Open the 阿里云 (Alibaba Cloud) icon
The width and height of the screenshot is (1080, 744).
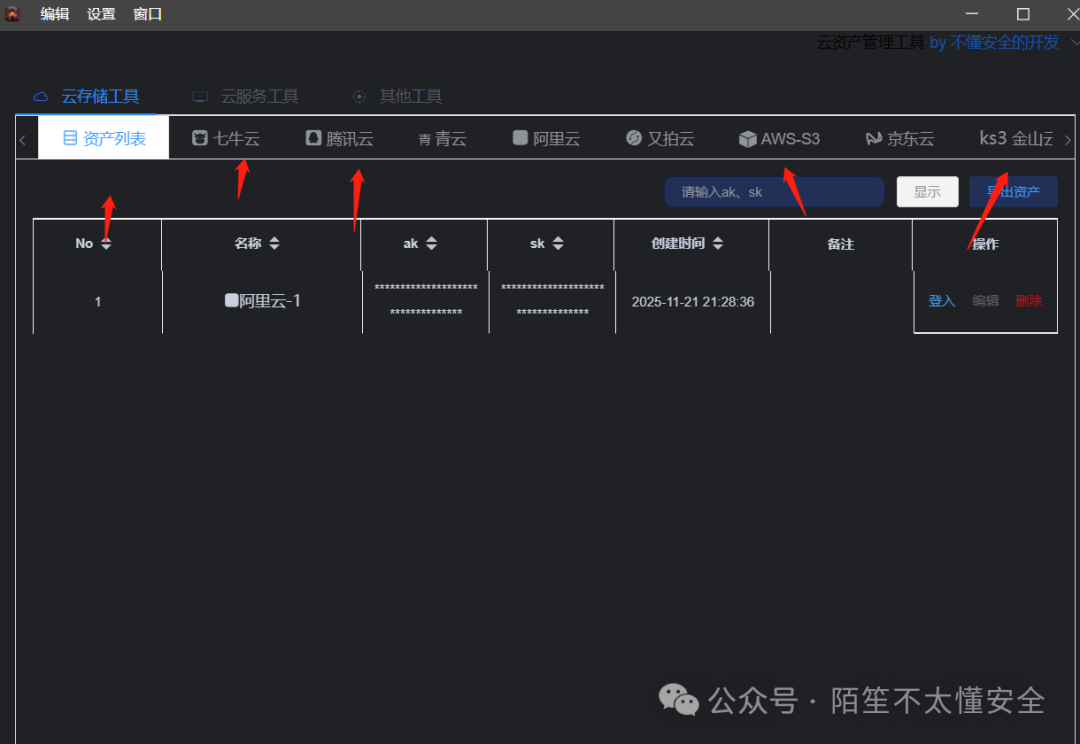[x=519, y=139]
